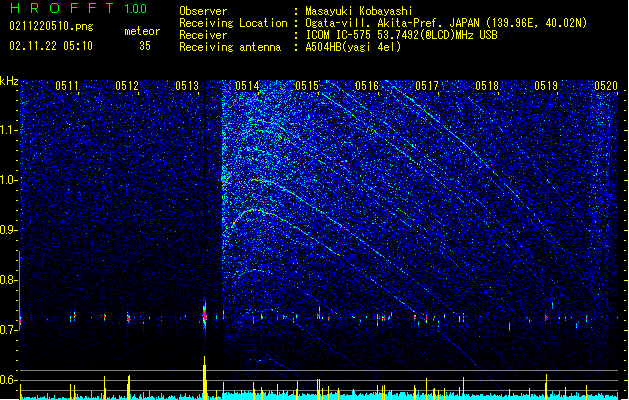
Task: Click the tallest yellow signal spike after 0513
Action: click(205, 378)
